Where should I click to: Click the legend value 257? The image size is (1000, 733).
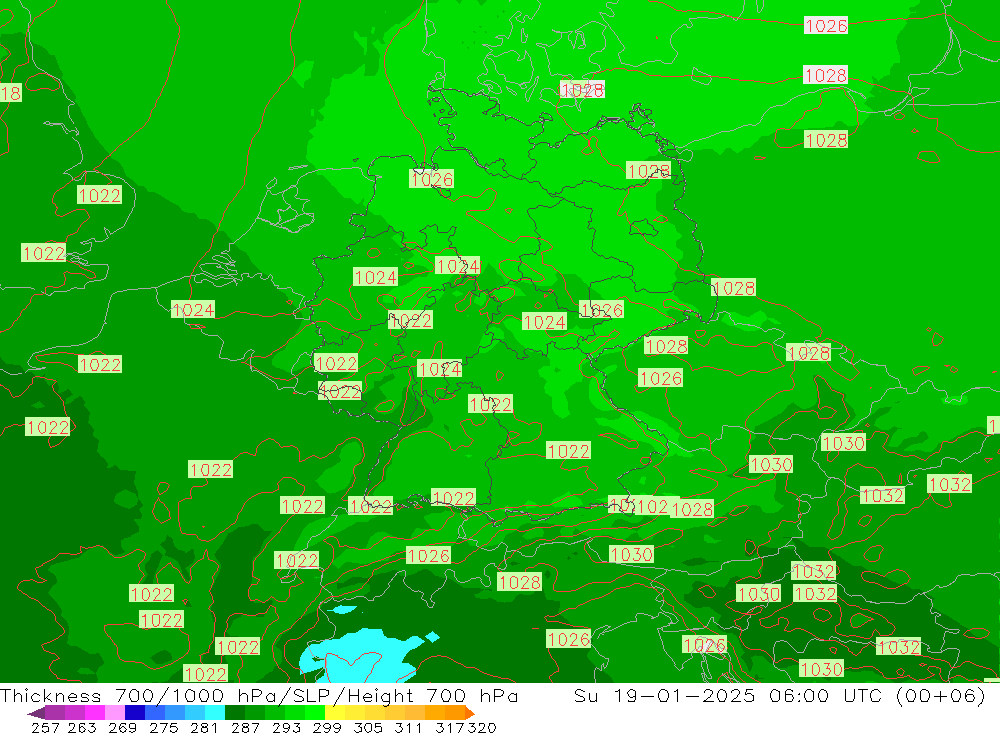(45, 727)
